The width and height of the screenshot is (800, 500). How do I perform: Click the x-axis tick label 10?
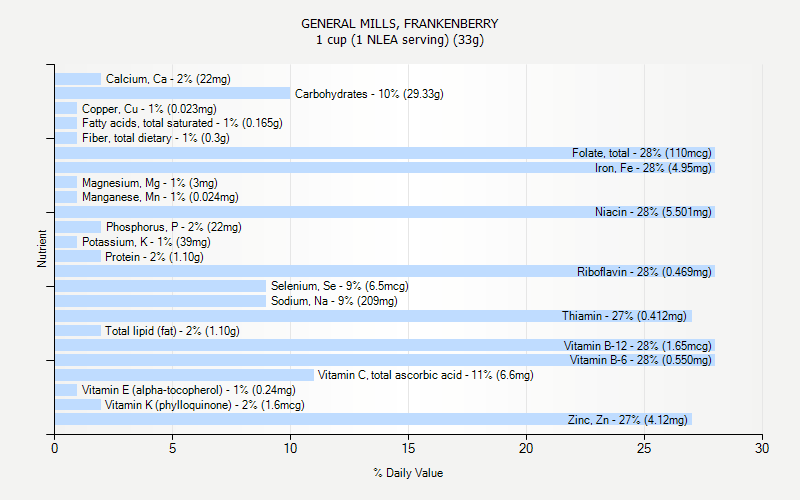click(x=290, y=448)
